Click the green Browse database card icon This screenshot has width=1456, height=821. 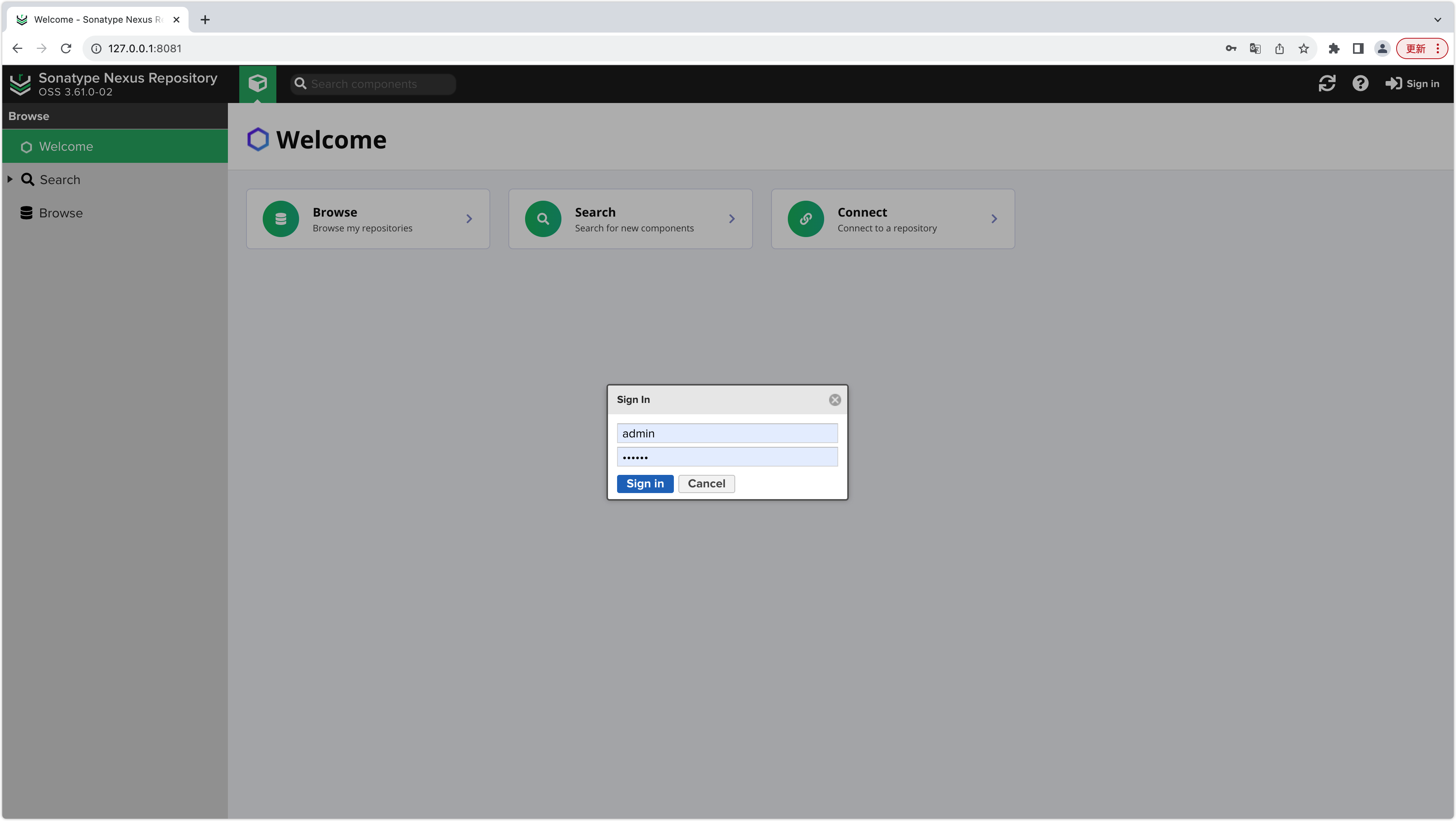[x=281, y=219]
